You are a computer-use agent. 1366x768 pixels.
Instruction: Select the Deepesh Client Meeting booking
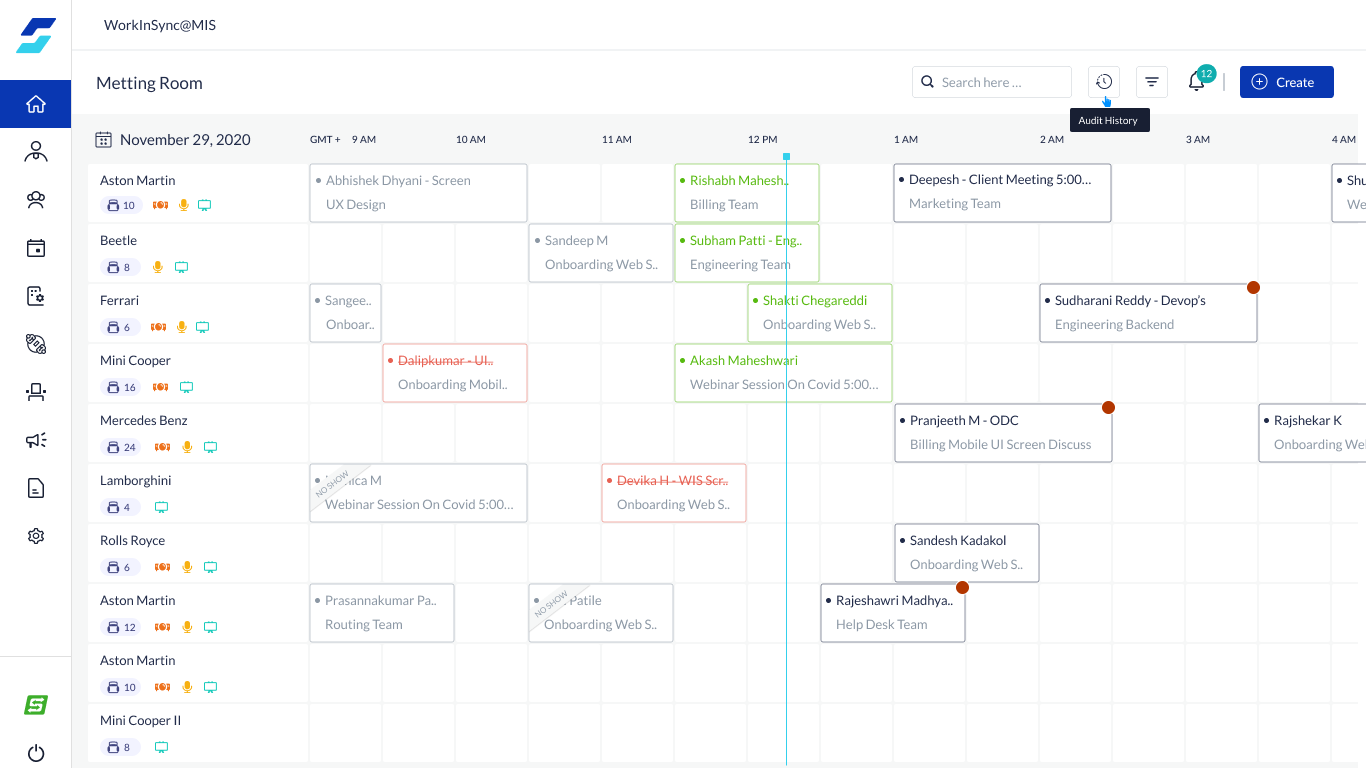1002,193
